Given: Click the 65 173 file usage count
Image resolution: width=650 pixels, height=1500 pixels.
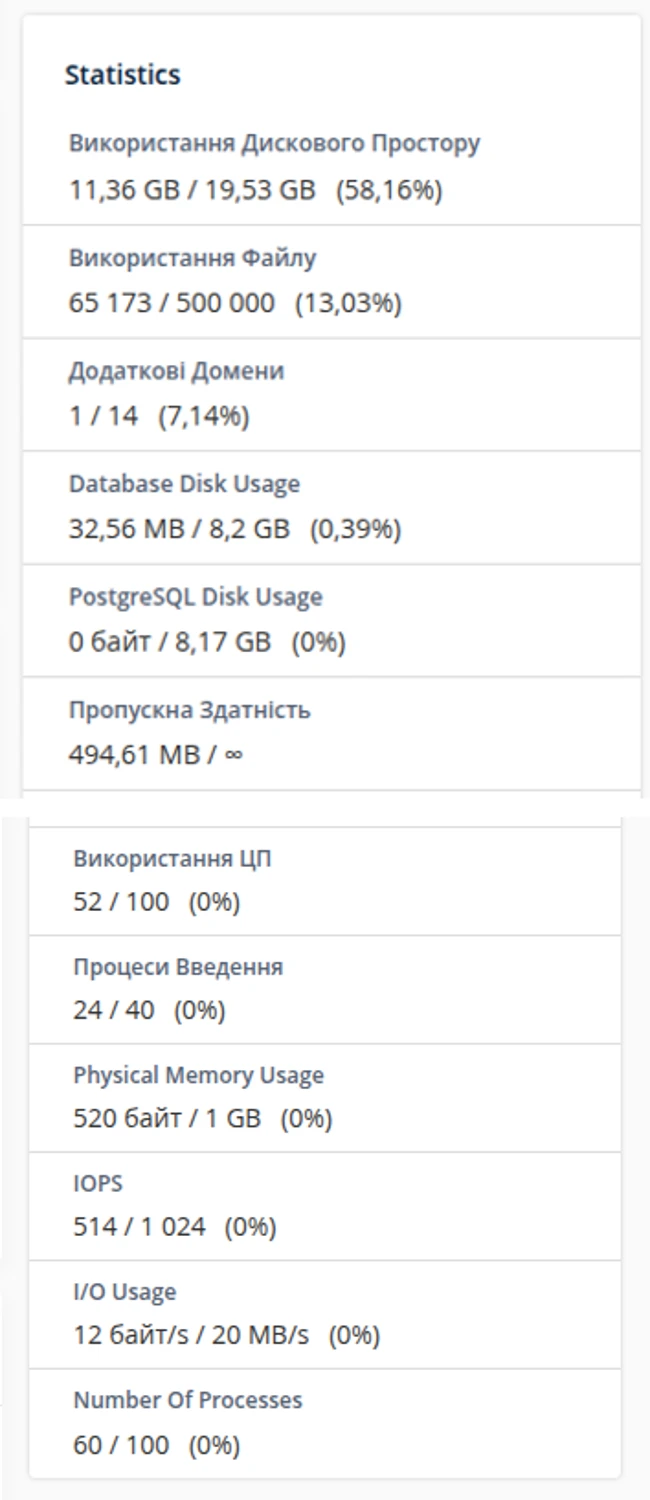Looking at the screenshot, I should [106, 300].
